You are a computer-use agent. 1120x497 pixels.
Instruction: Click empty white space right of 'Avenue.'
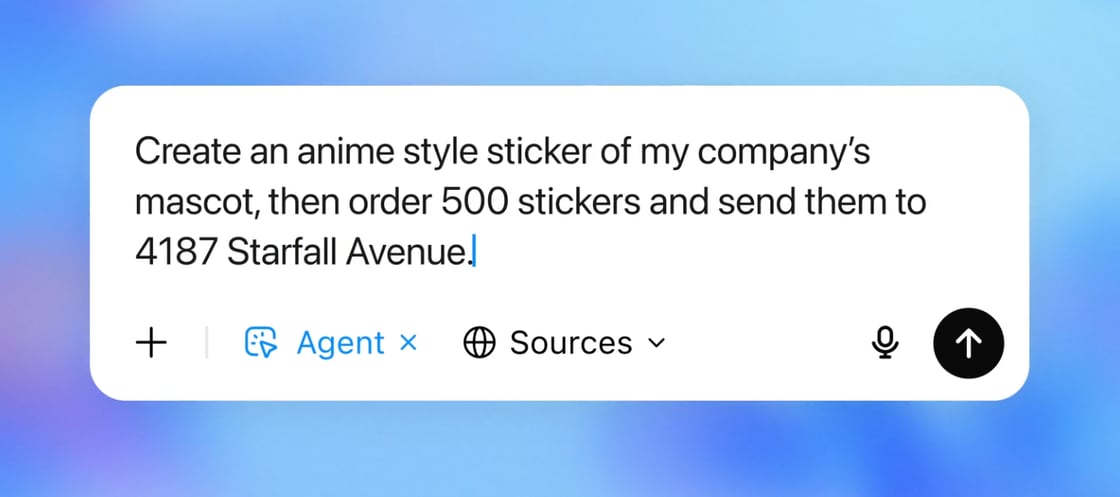pyautogui.click(x=714, y=253)
